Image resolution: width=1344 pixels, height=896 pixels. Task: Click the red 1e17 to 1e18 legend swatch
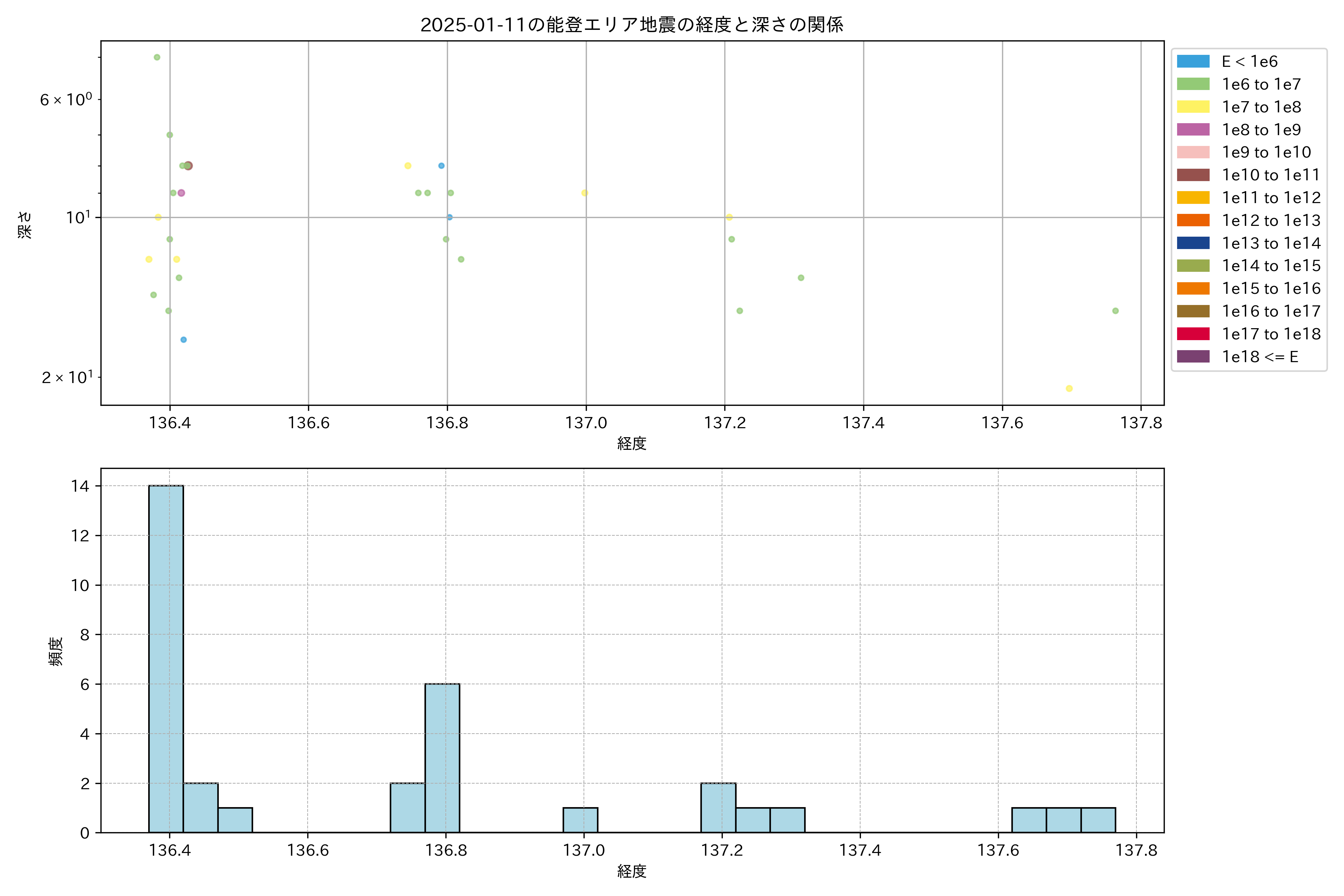point(1193,334)
